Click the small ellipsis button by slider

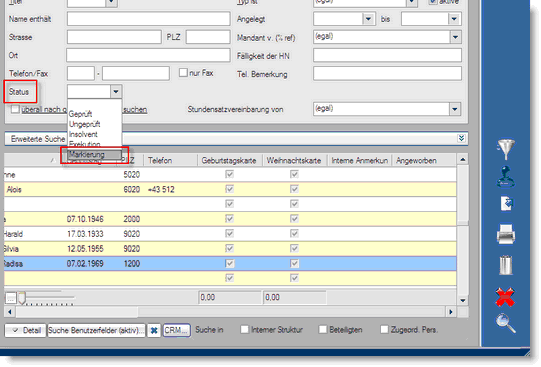(x=11, y=298)
